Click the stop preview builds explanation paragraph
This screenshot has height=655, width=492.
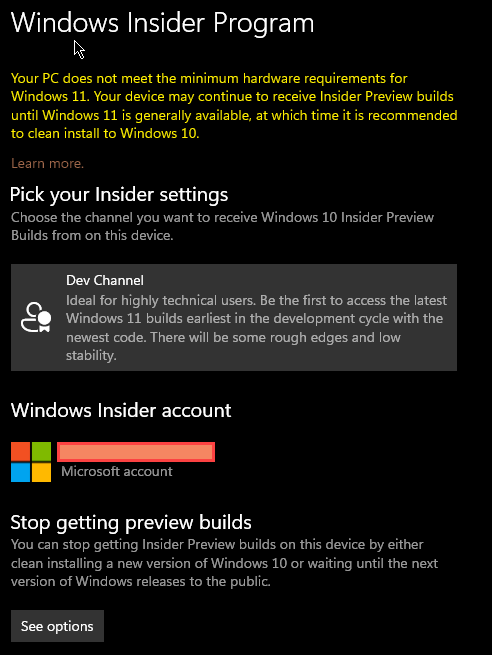tap(224, 563)
